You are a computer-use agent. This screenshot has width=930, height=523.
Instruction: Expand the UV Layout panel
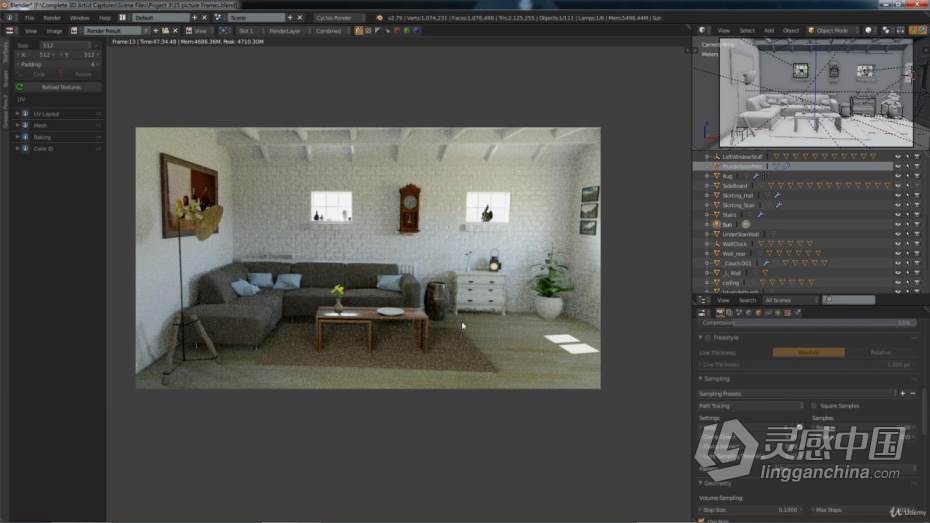tap(17, 114)
